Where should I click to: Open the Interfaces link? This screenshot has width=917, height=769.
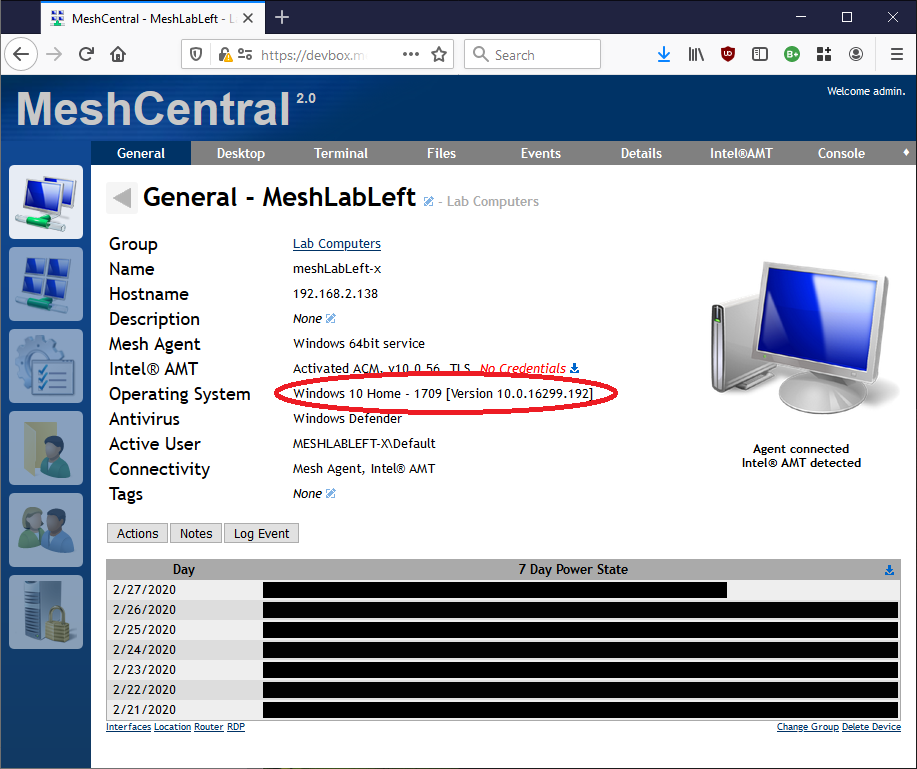(129, 726)
